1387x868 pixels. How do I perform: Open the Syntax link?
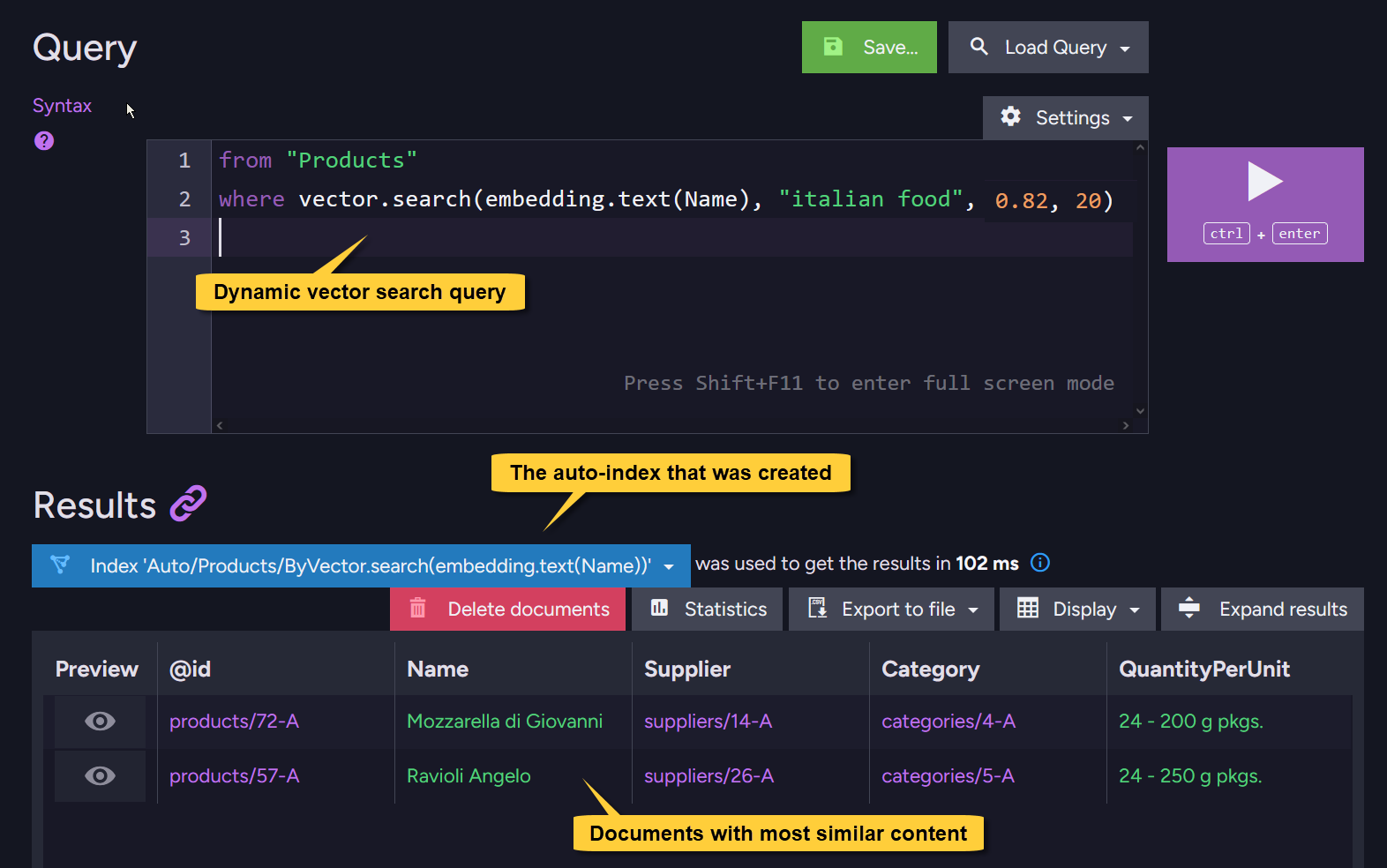62,106
